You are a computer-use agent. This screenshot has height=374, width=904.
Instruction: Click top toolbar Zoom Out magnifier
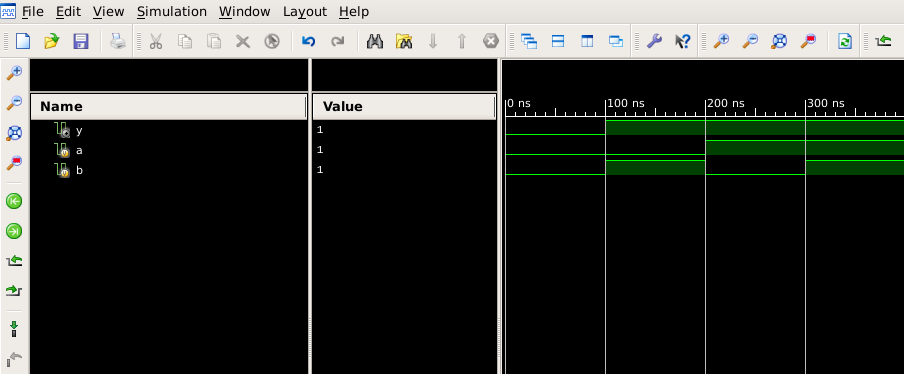(x=749, y=41)
